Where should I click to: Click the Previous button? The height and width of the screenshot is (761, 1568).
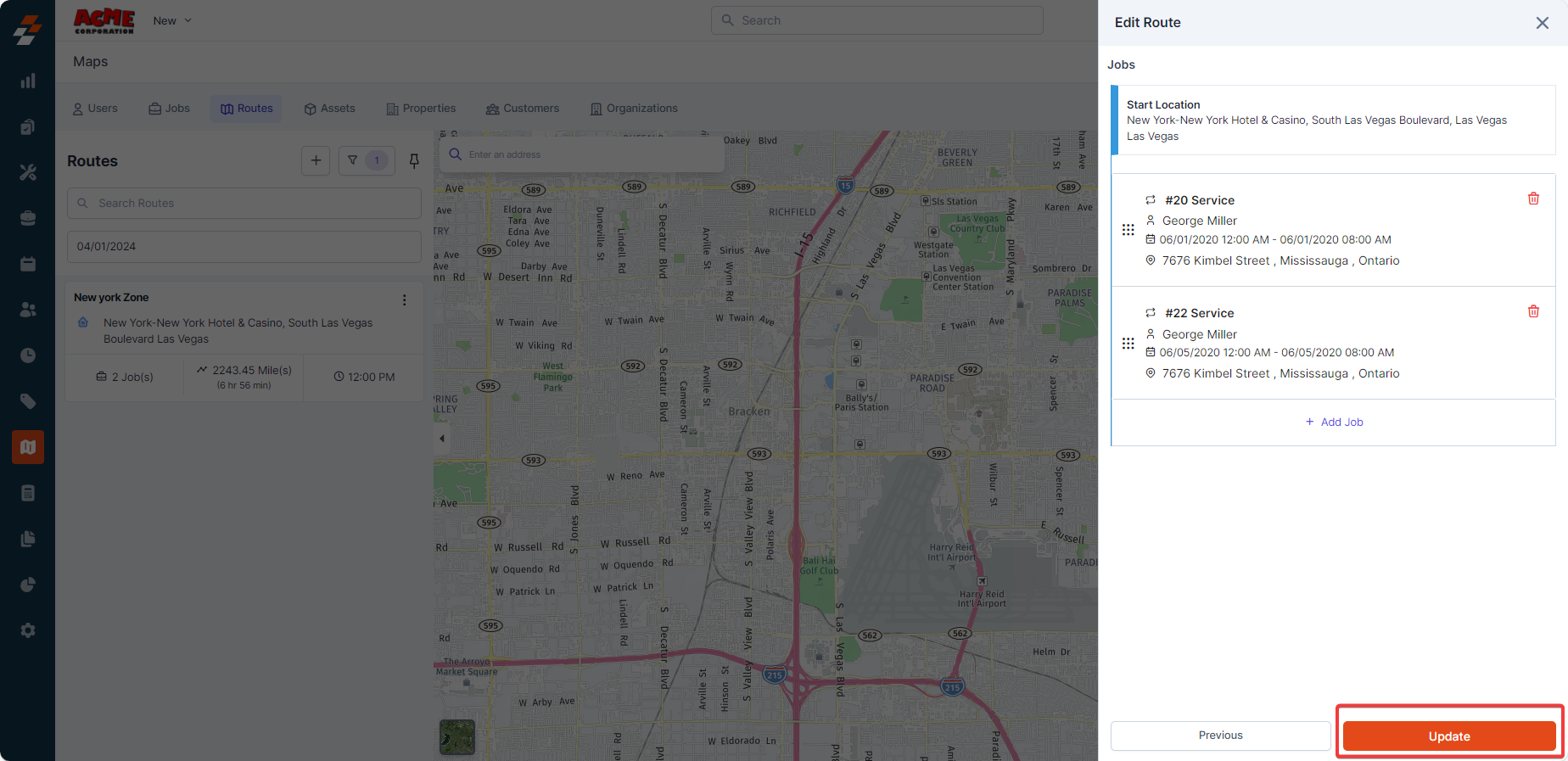(1220, 736)
